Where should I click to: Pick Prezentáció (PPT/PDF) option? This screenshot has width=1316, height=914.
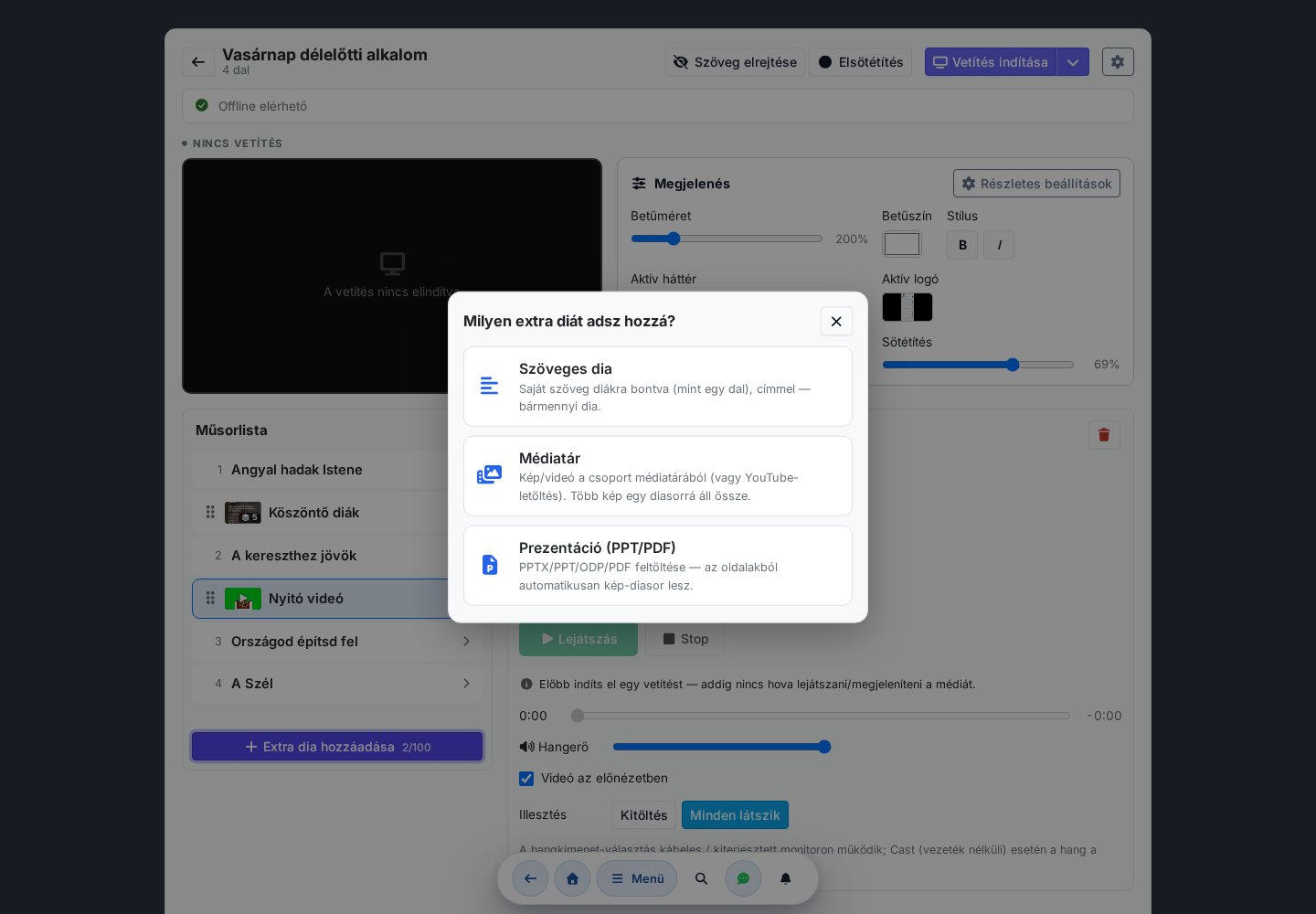(x=658, y=566)
